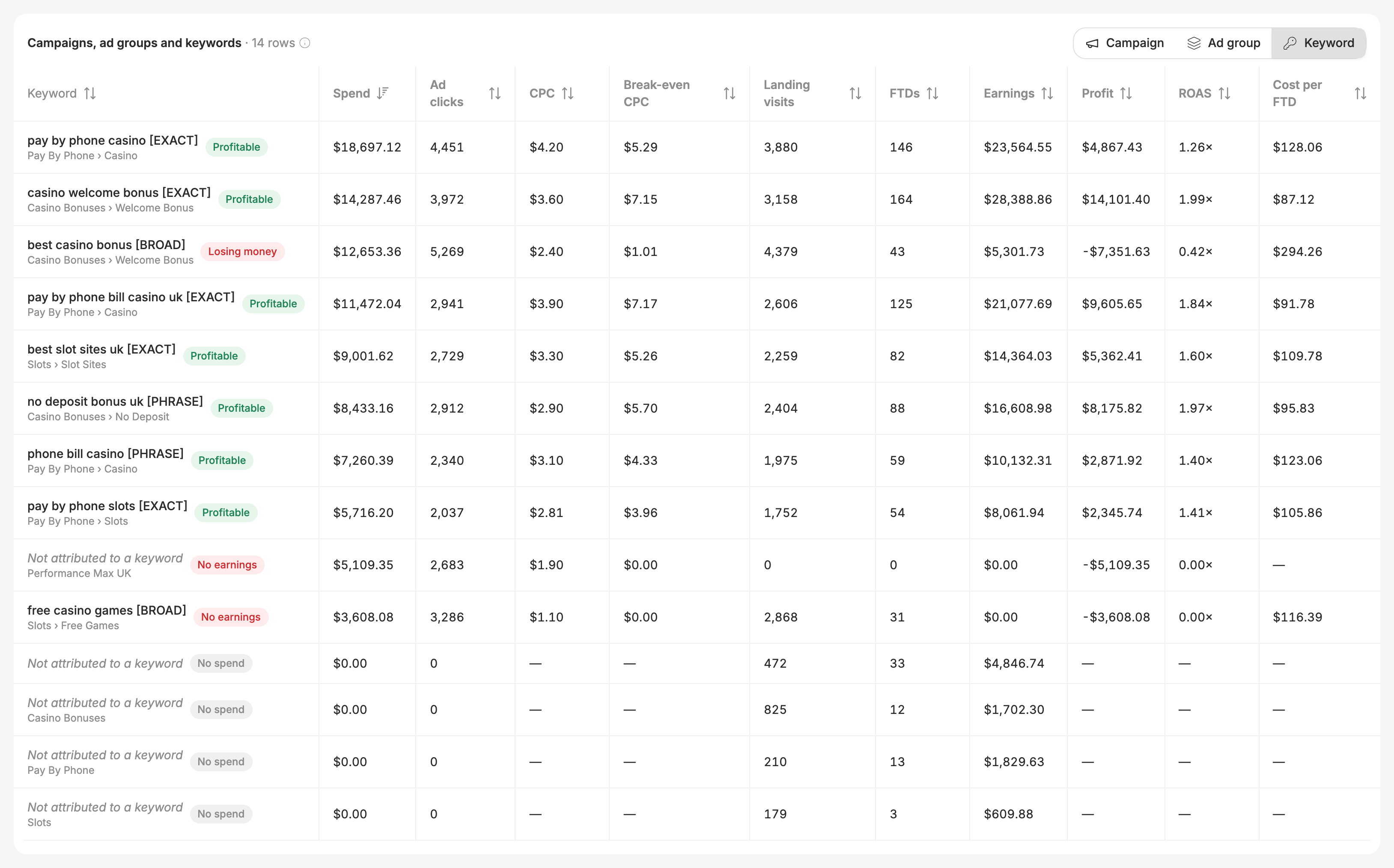Click FTDs value 164
This screenshot has height=868, width=1394.
pyautogui.click(x=901, y=200)
